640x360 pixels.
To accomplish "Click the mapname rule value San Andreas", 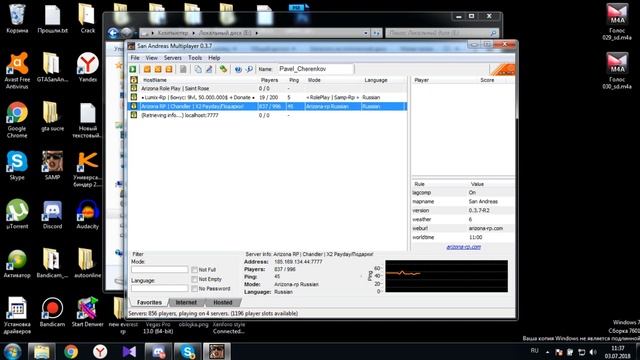I will (483, 201).
